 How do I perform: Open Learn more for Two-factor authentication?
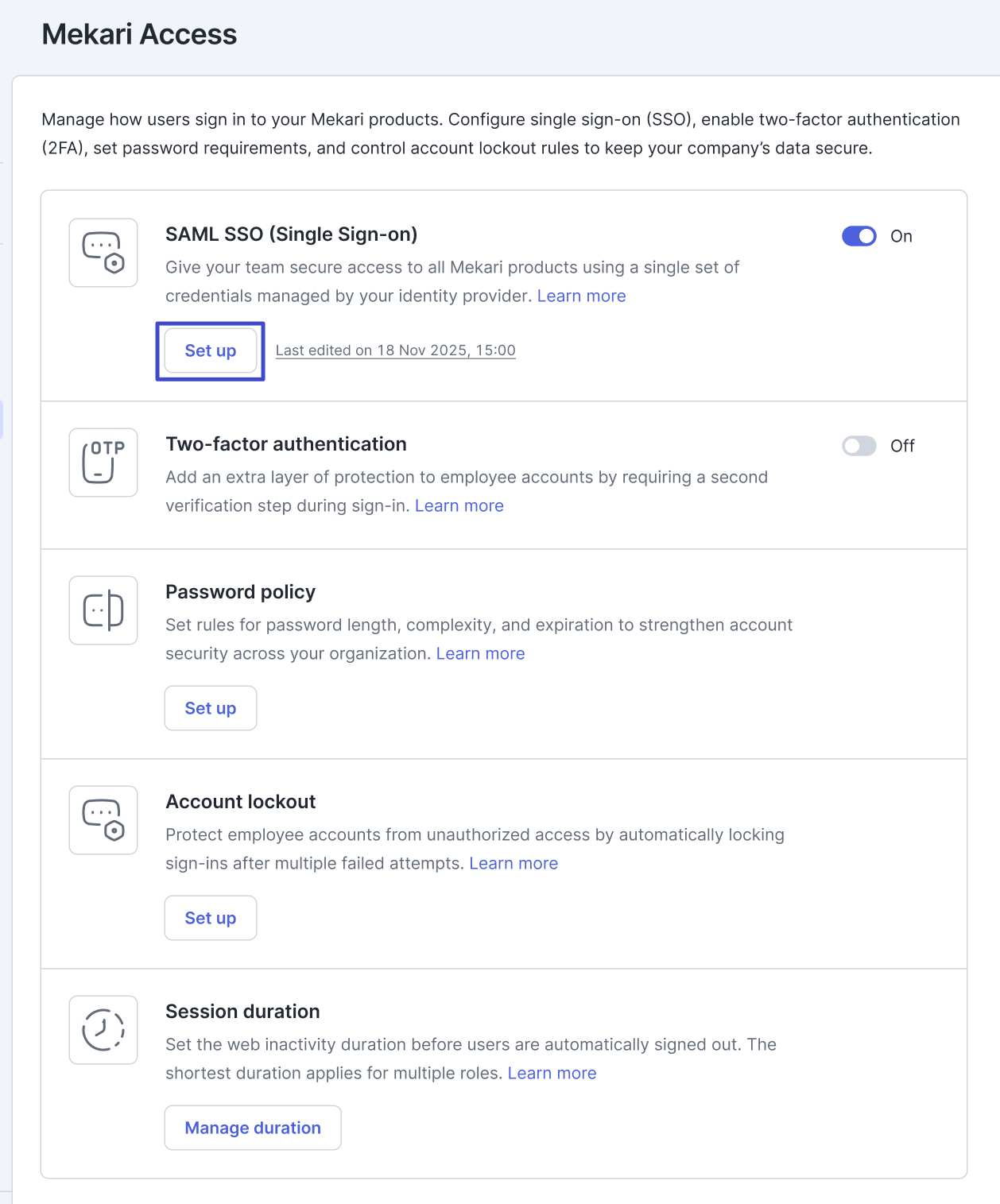[459, 506]
